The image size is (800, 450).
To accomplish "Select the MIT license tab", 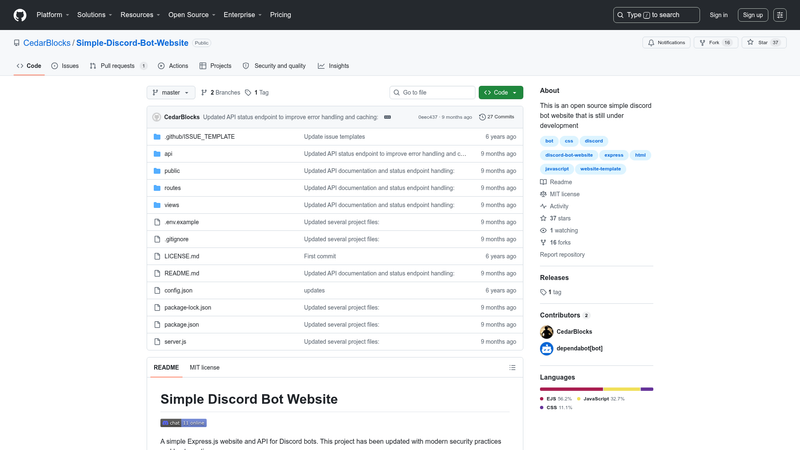I will click(x=205, y=367).
